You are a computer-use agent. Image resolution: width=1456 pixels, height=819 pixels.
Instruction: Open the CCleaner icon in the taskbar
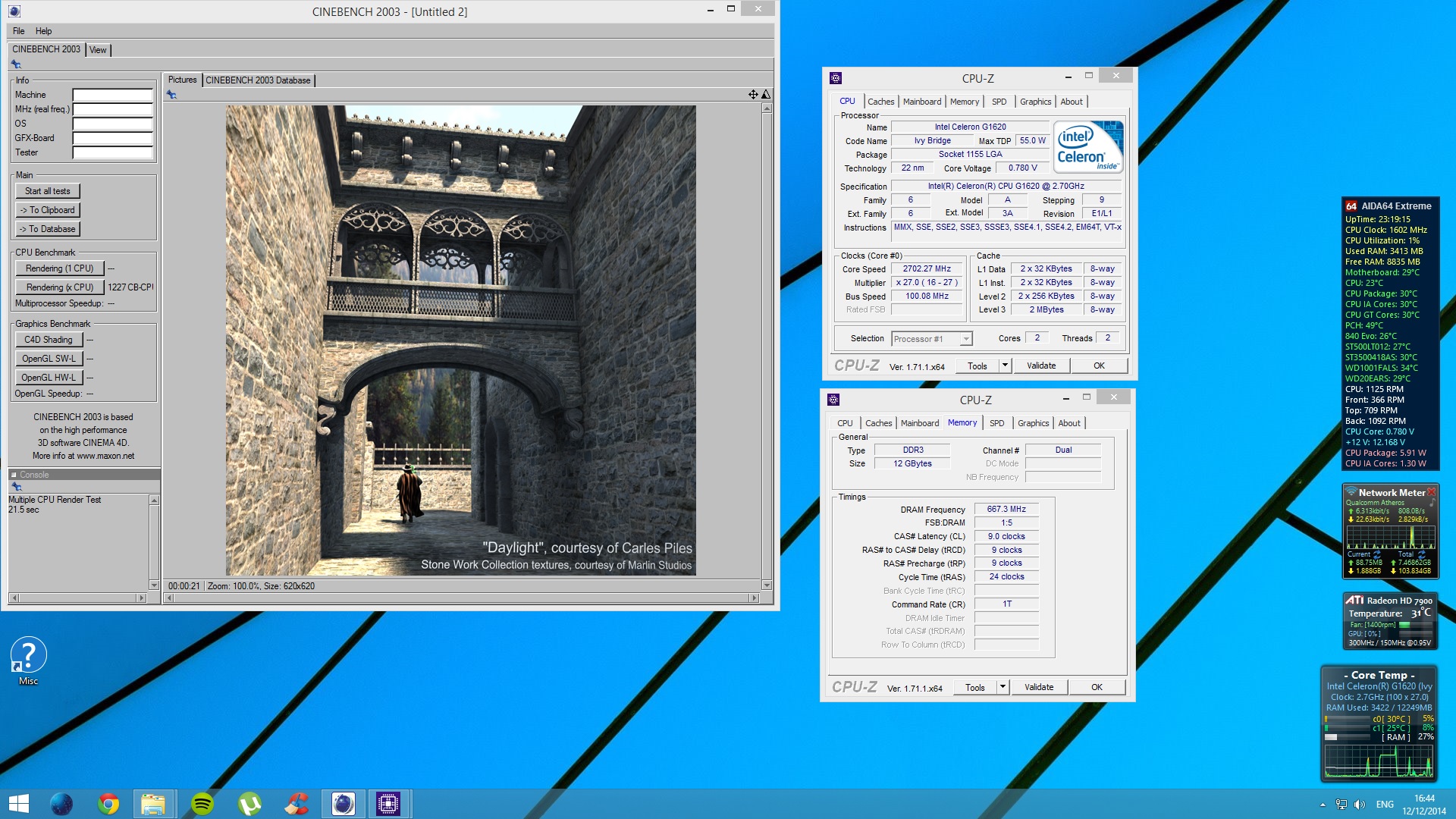297,804
